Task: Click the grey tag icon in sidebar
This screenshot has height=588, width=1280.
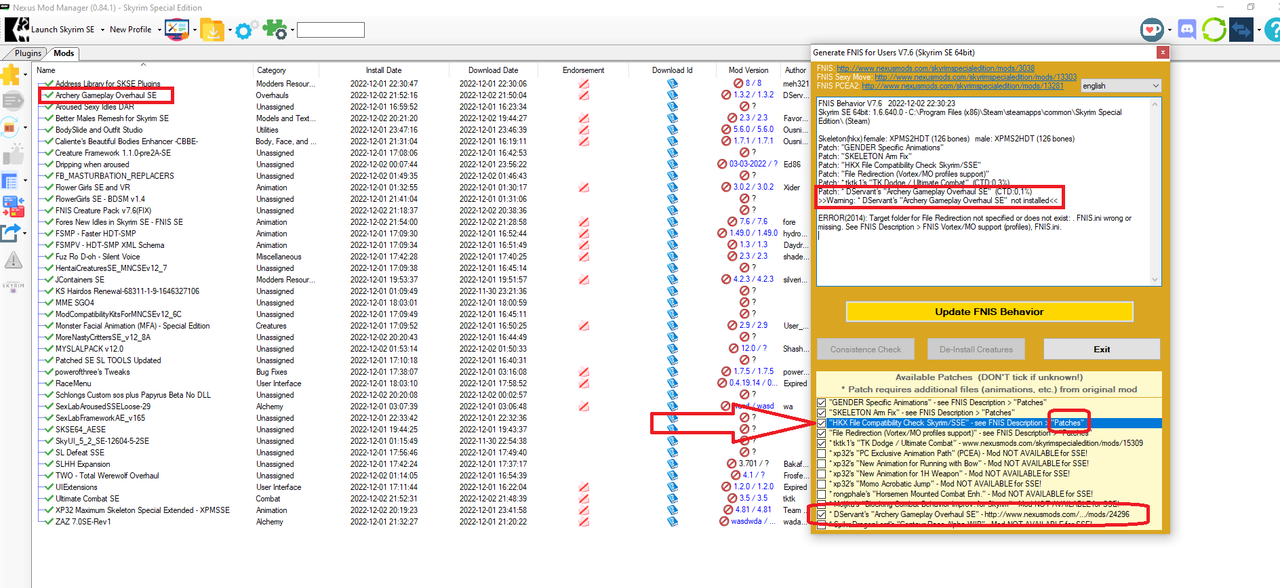Action: tap(13, 101)
